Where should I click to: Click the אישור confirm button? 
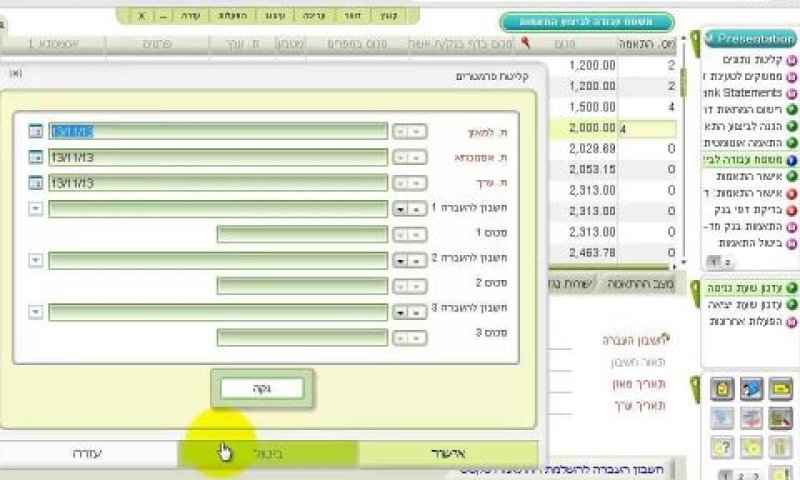[x=448, y=453]
